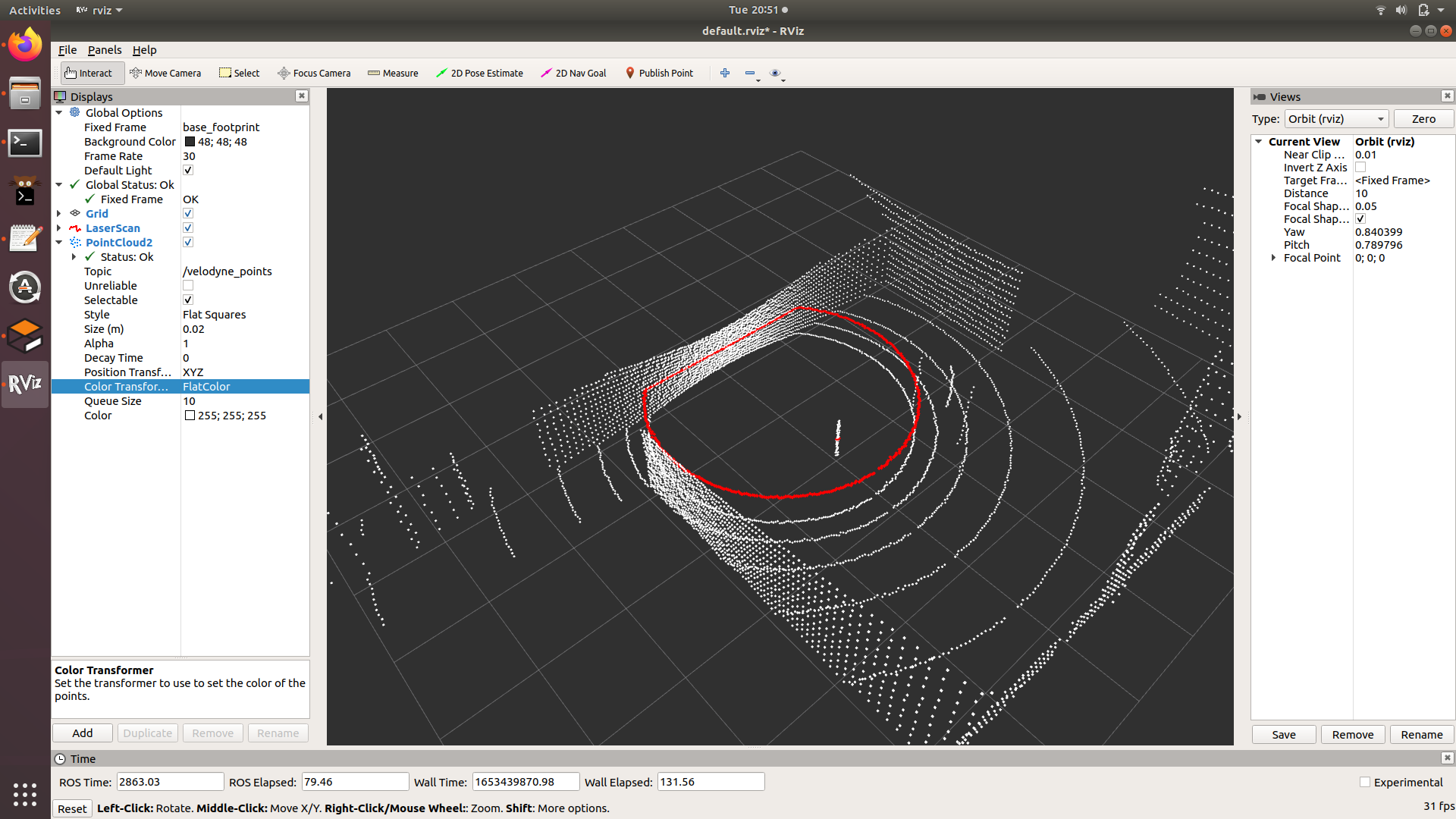Viewport: 1456px width, 819px height.
Task: Select the 2D Pose Estimate tool
Action: click(479, 73)
